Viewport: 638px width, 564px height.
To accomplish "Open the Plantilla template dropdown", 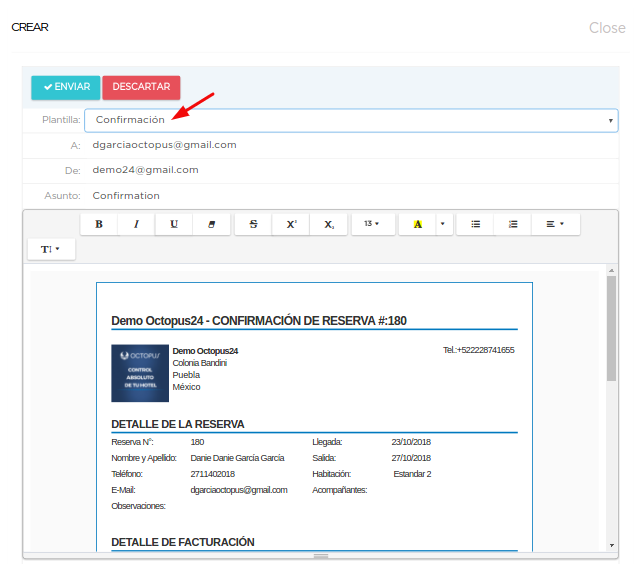I will pyautogui.click(x=351, y=120).
